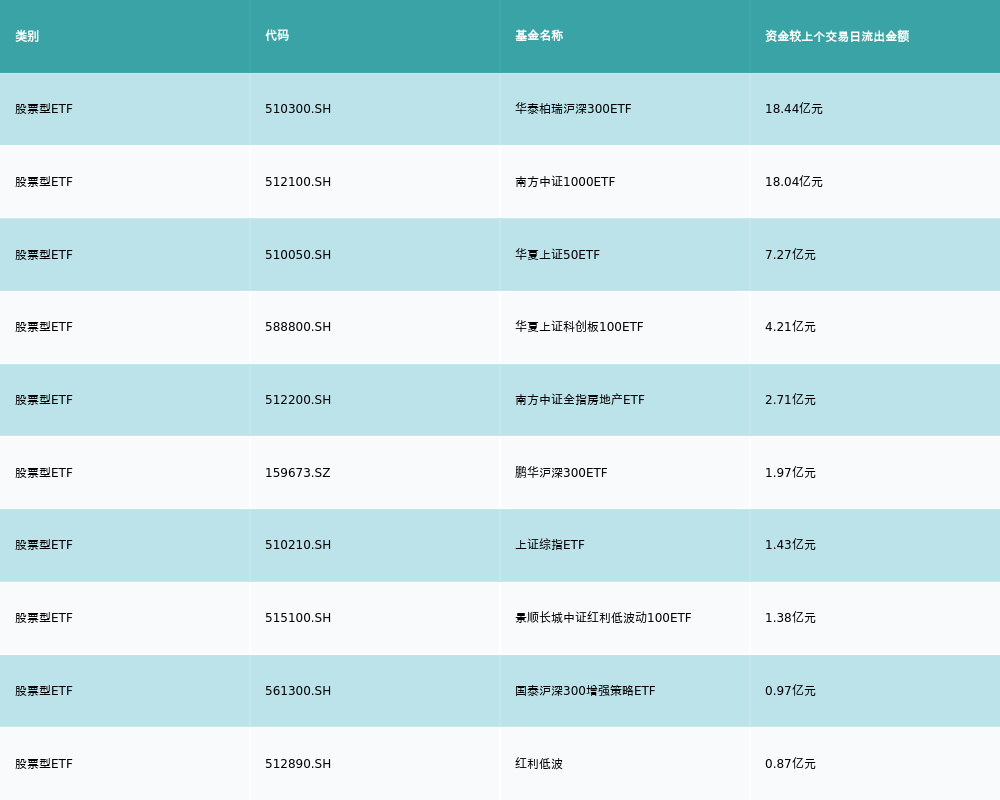1000x800 pixels.
Task: Click the 18.44亿元 outflow amount
Action: (794, 109)
